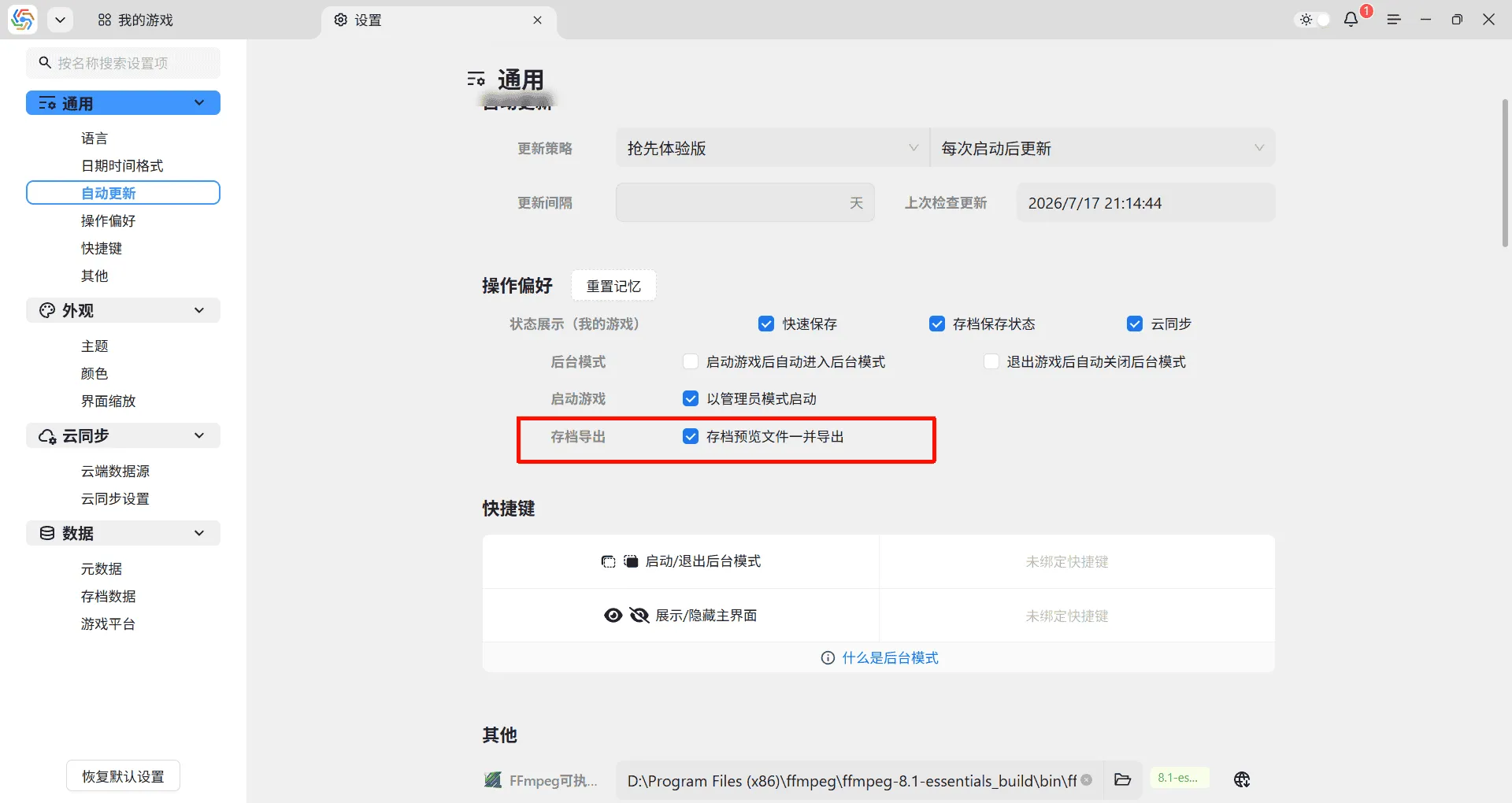Click the 重置记忆 button
This screenshot has width=1512, height=803.
(613, 286)
